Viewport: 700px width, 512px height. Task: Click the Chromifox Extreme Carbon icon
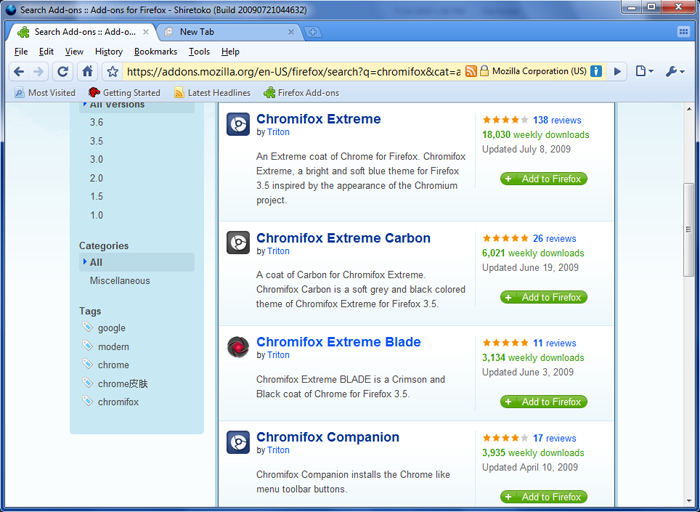tap(238, 242)
